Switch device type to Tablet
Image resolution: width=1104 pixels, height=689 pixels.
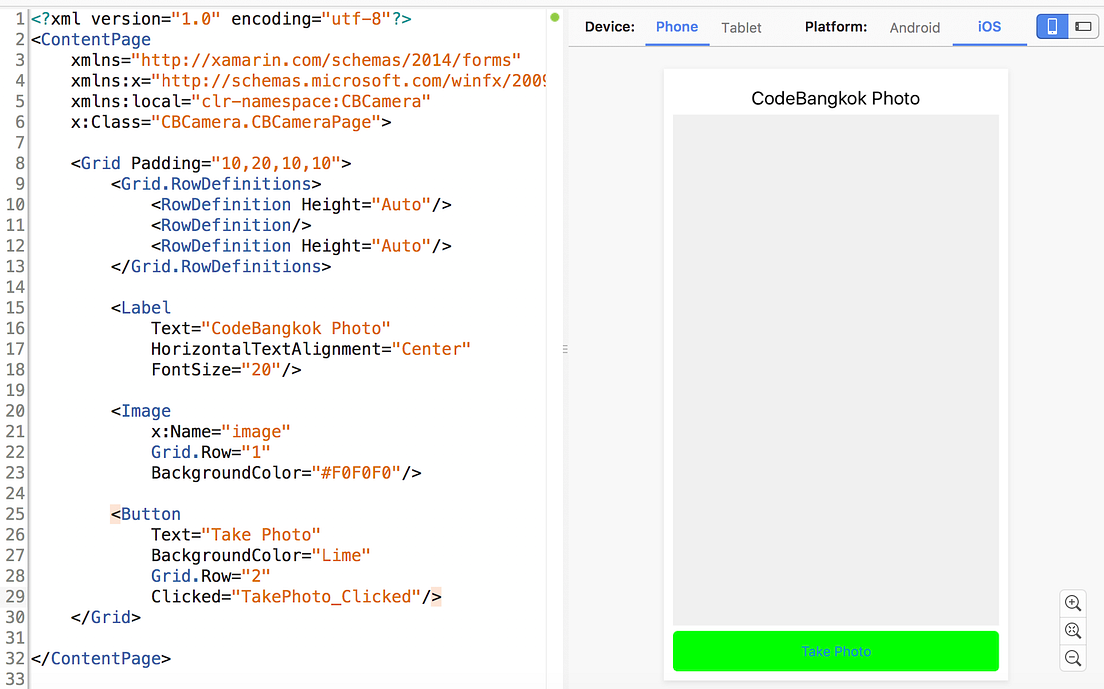tap(741, 27)
